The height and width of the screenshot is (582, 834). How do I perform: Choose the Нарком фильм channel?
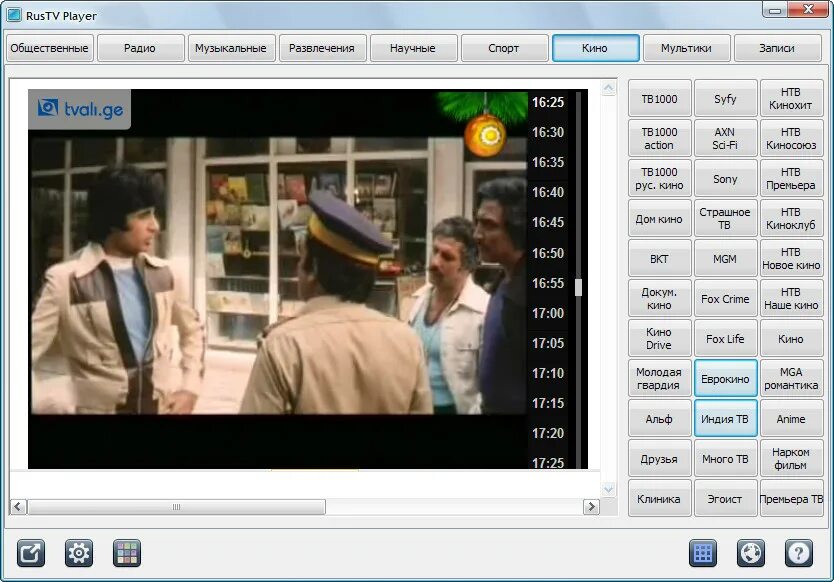pos(791,459)
